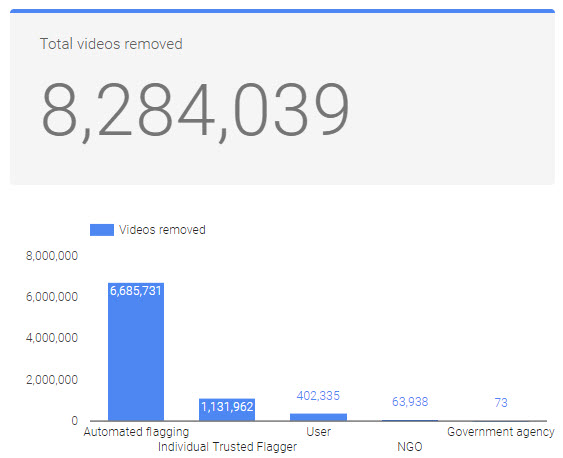Click the 4,000,000 y-axis tick label
563x458 pixels.
click(52, 338)
